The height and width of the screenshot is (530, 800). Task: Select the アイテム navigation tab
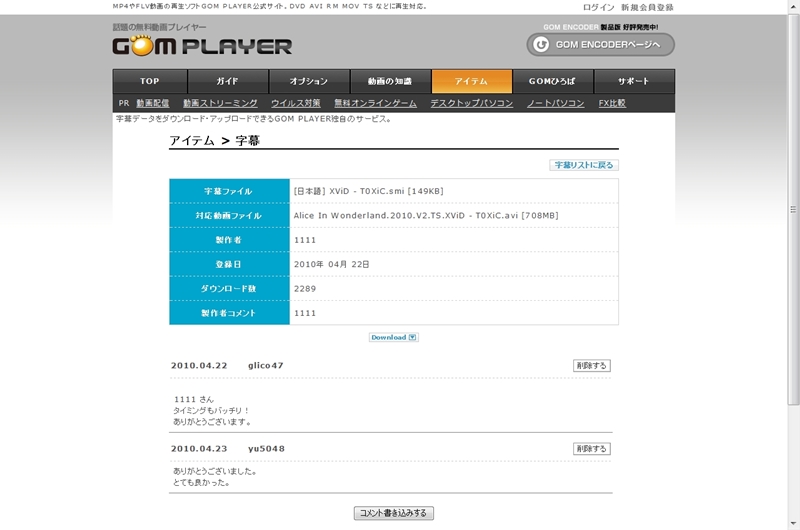(471, 81)
